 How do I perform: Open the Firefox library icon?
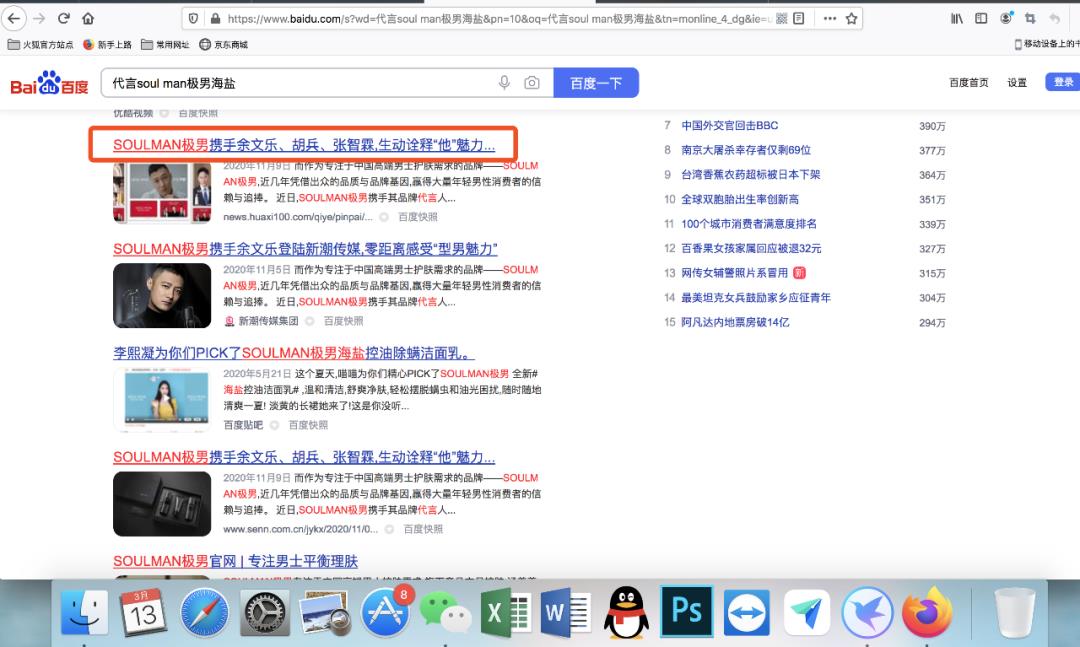[x=957, y=18]
